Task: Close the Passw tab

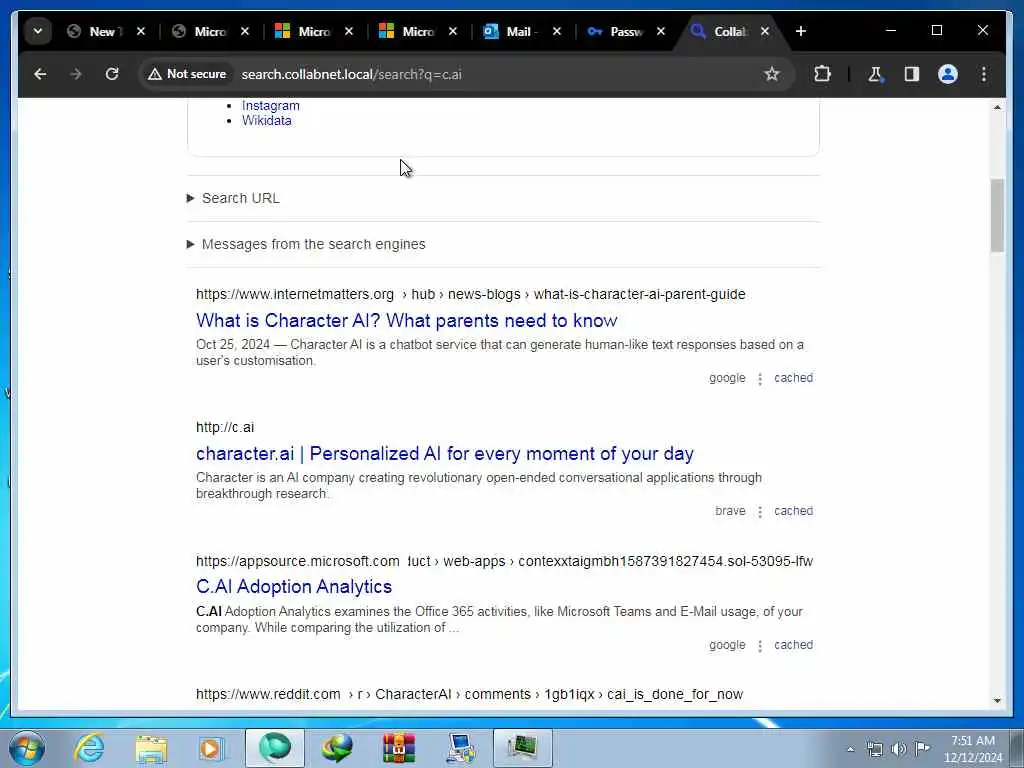Action: tap(661, 31)
